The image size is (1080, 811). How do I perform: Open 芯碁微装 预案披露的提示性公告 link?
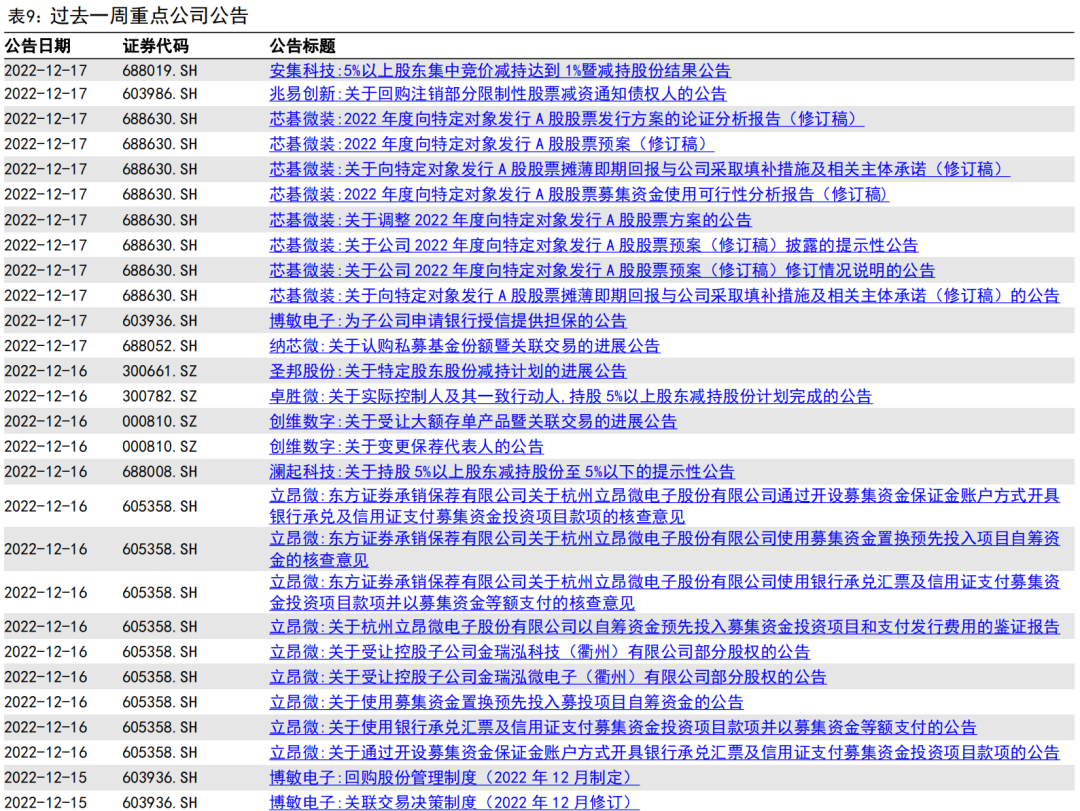(594, 245)
